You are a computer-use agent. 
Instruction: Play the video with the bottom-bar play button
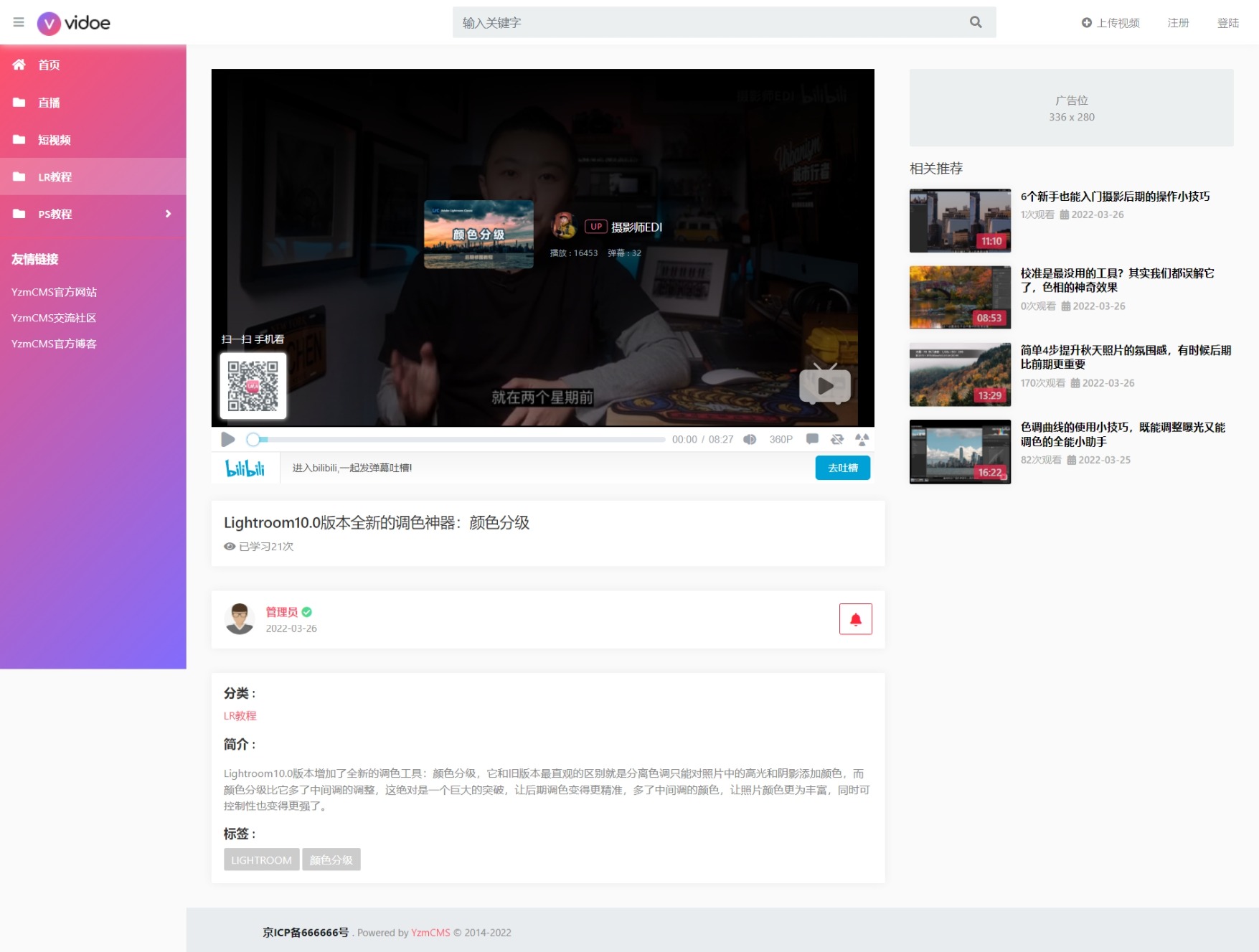pyautogui.click(x=228, y=439)
